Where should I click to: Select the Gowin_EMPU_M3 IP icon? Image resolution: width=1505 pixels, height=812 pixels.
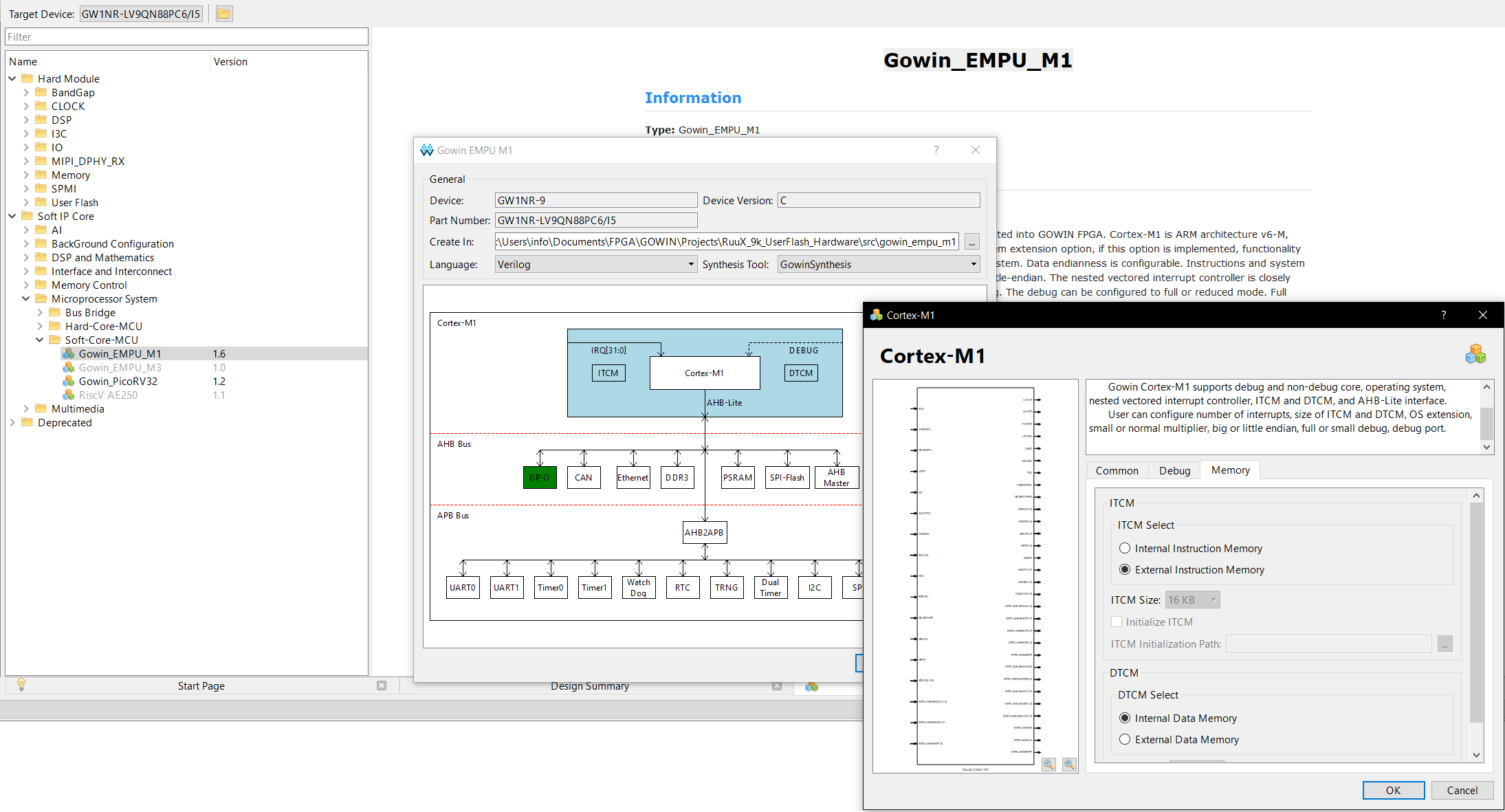69,367
